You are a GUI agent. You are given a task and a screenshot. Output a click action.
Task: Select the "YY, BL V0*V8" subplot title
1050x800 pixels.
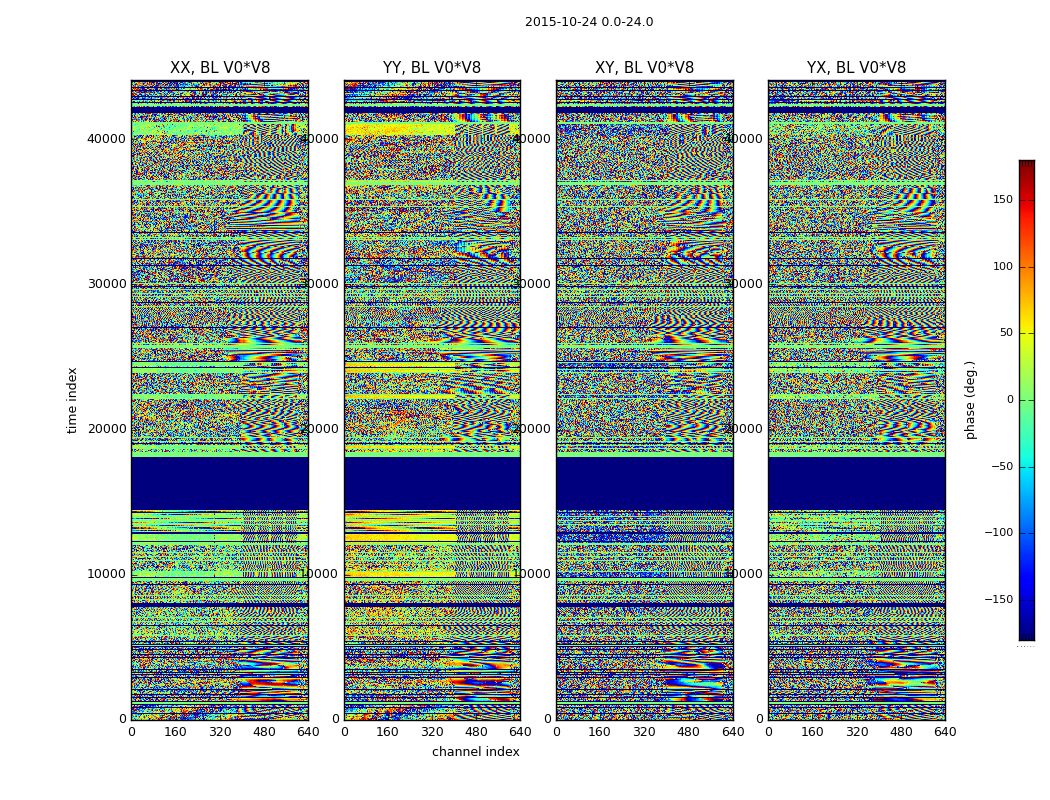432,68
